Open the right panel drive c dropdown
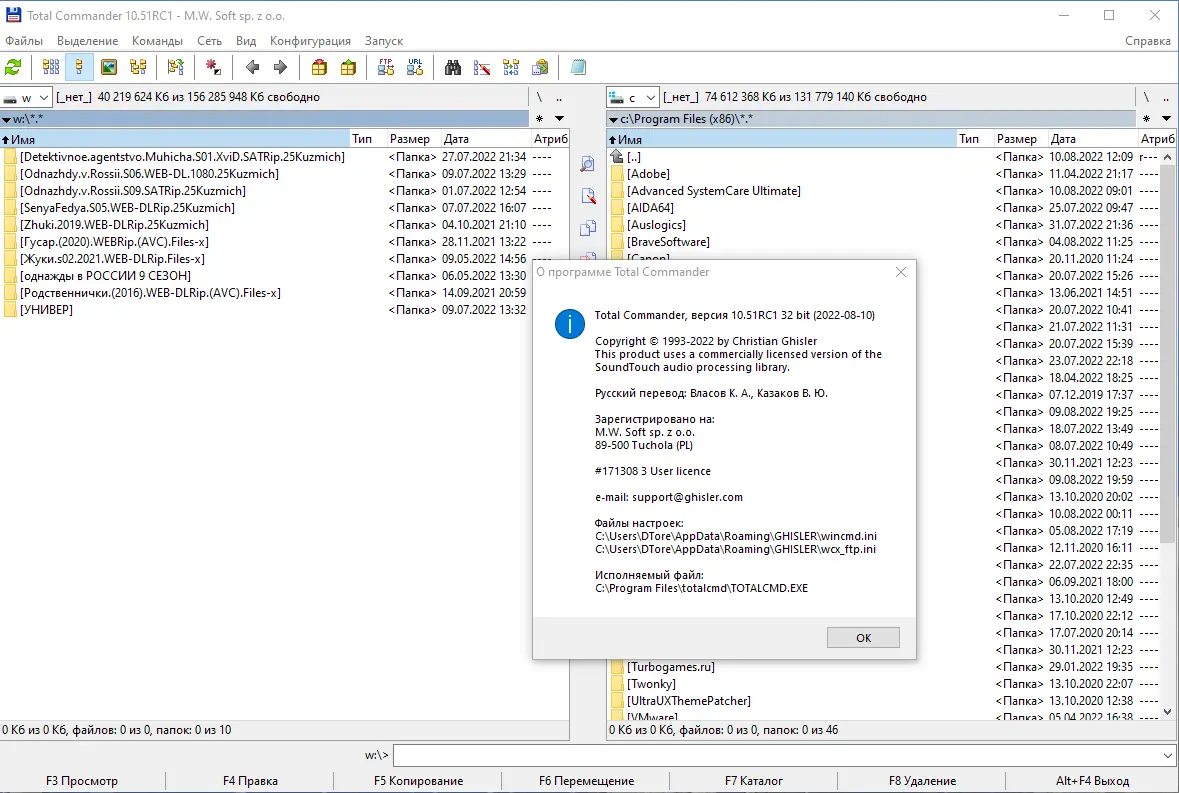 pyautogui.click(x=633, y=98)
